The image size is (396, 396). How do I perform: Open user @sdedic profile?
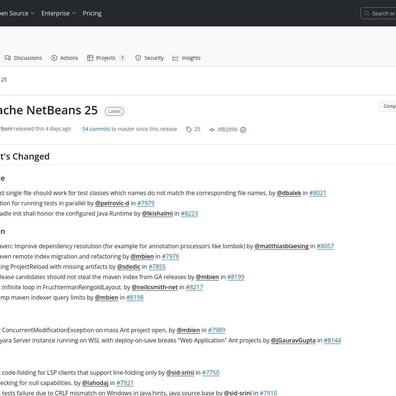coord(129,267)
